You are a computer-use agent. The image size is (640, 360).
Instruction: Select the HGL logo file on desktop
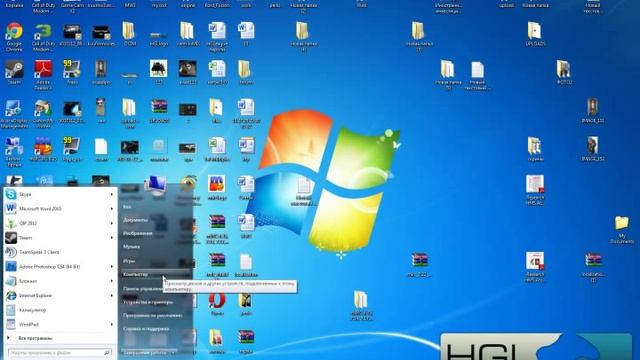[158, 39]
